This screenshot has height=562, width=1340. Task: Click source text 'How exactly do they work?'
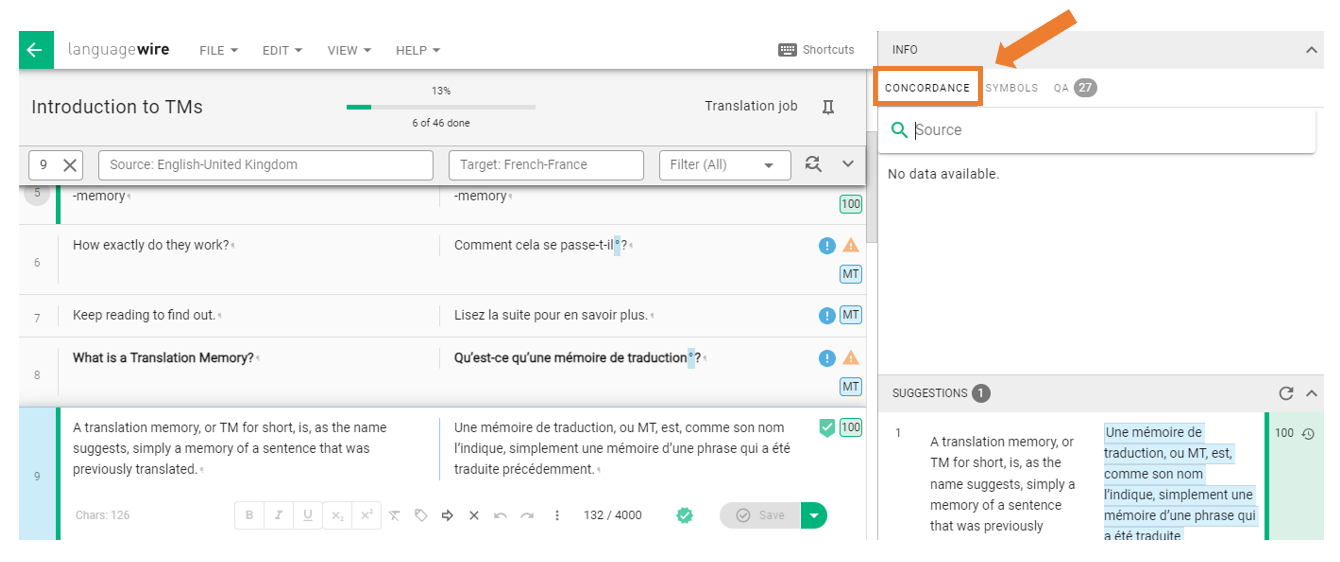[x=151, y=245]
